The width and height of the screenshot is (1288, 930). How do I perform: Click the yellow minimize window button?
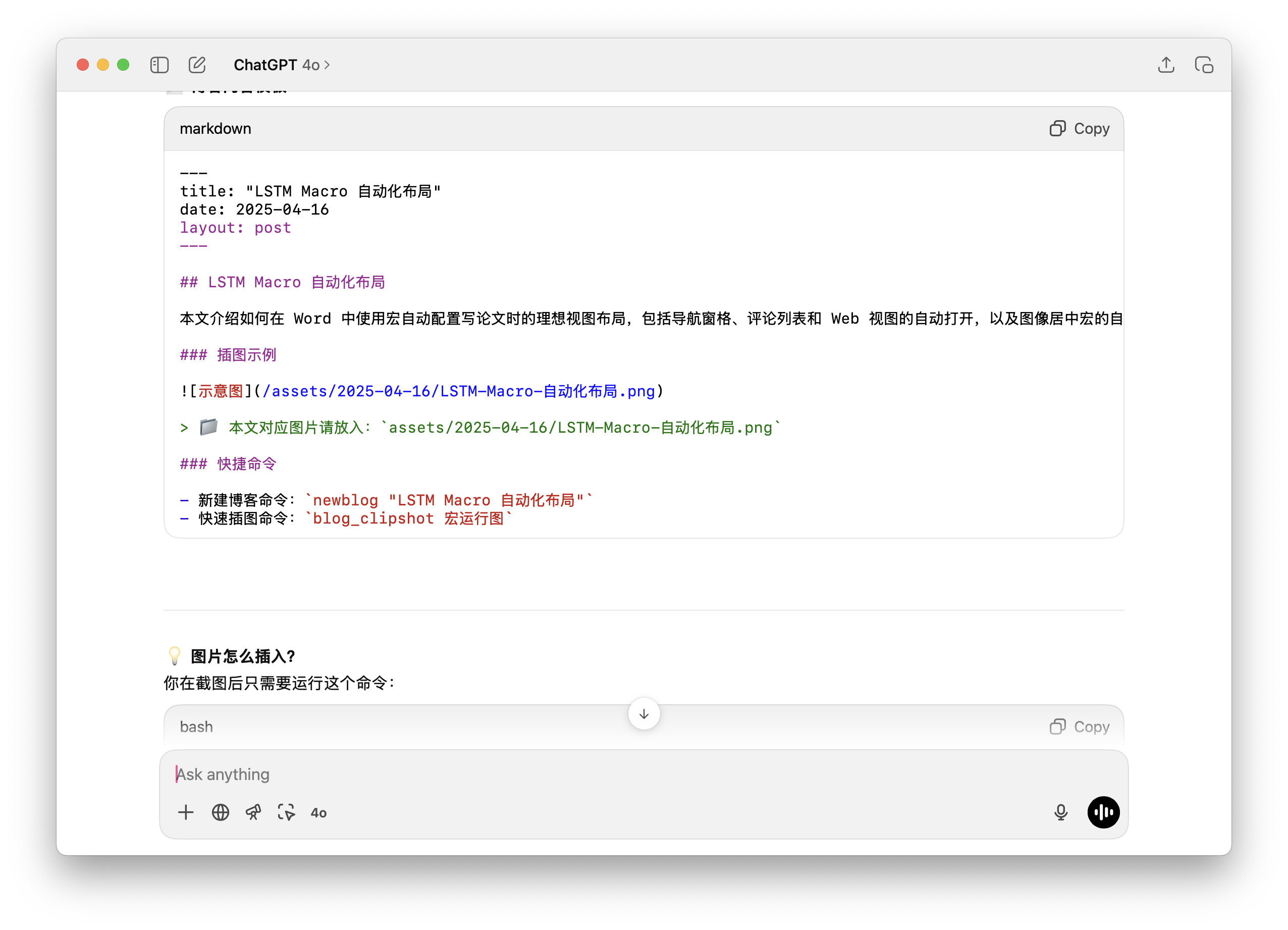(103, 65)
